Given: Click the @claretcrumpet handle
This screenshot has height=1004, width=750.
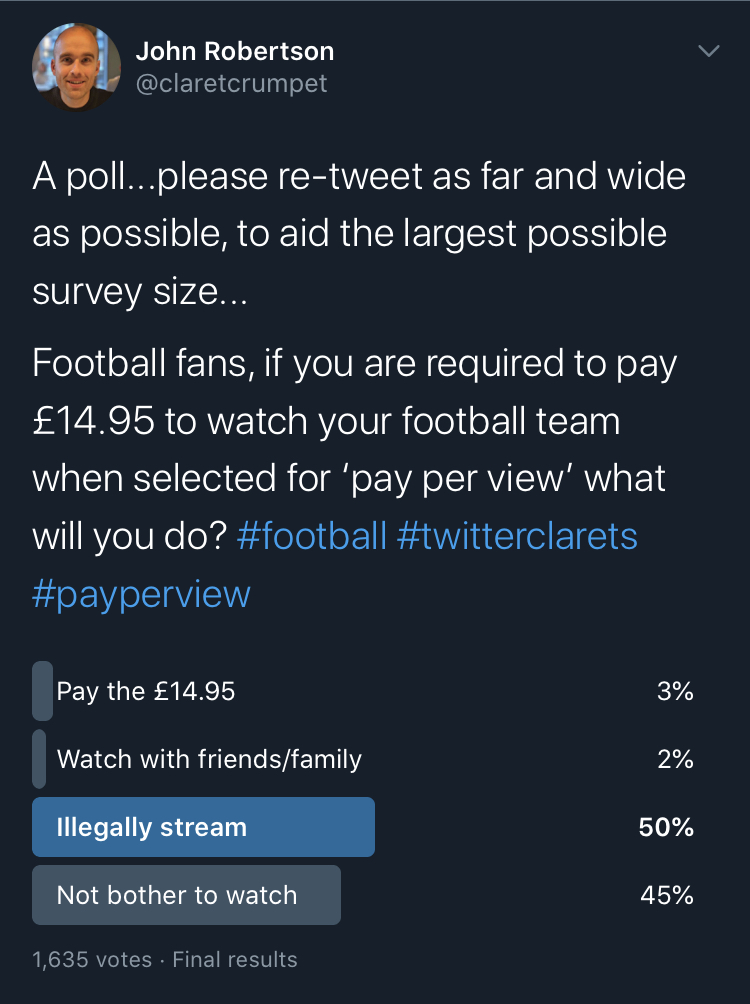Looking at the screenshot, I should pos(231,84).
